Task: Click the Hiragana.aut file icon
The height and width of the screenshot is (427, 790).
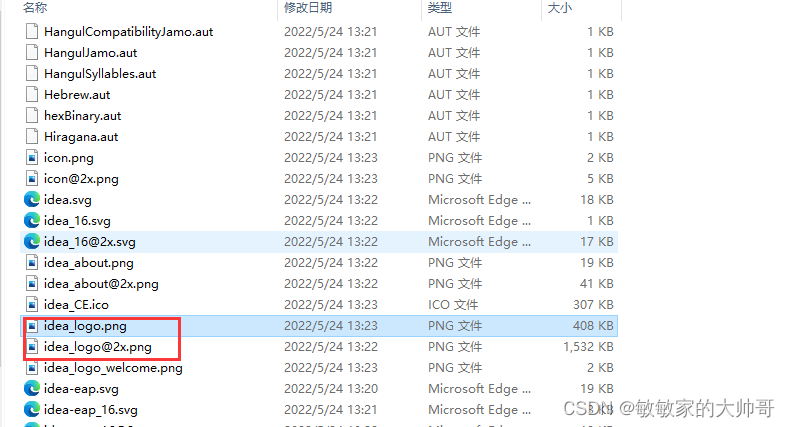Action: point(32,137)
